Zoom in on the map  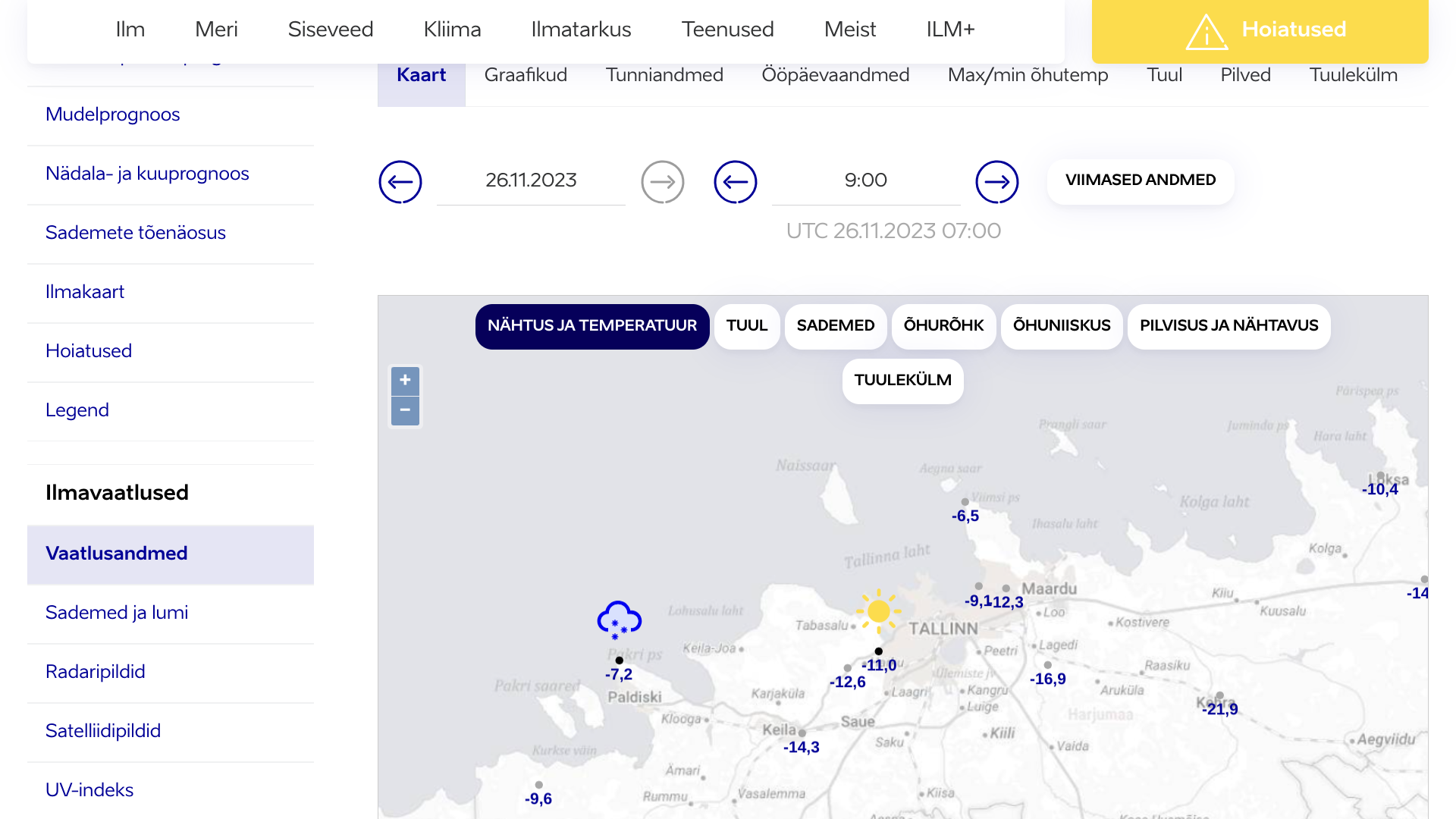pyautogui.click(x=405, y=381)
